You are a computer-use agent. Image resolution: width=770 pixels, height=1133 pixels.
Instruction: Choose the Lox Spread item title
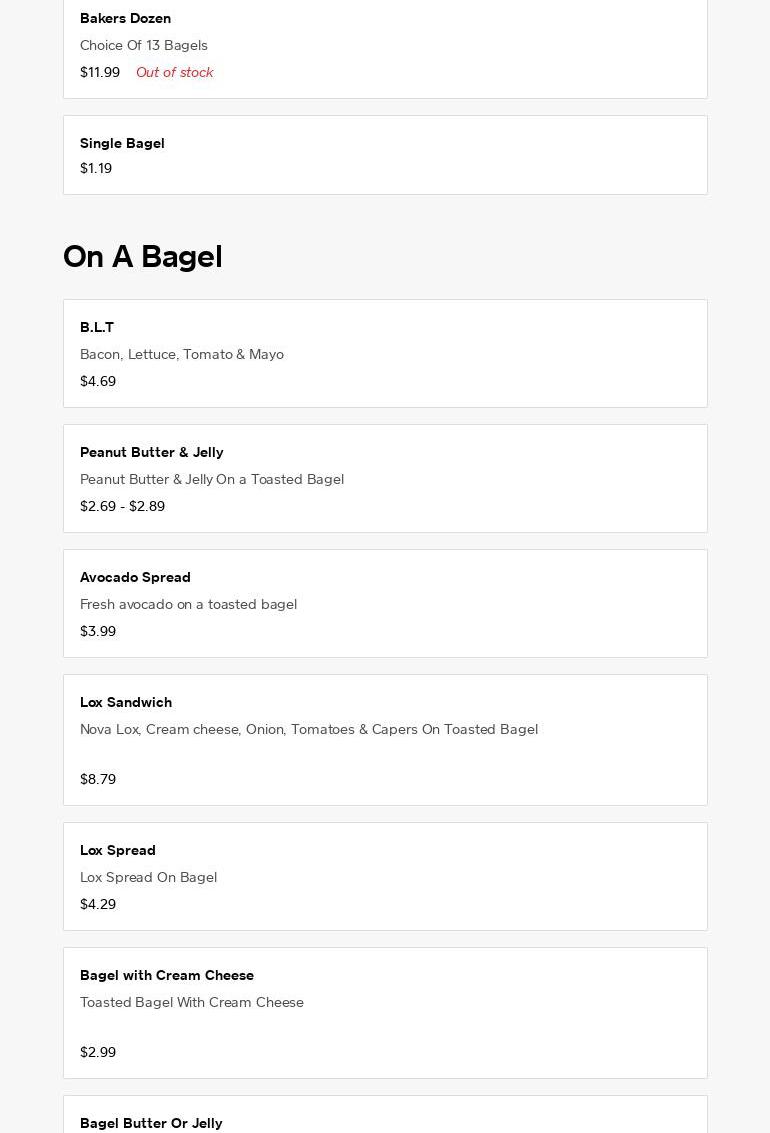click(118, 850)
